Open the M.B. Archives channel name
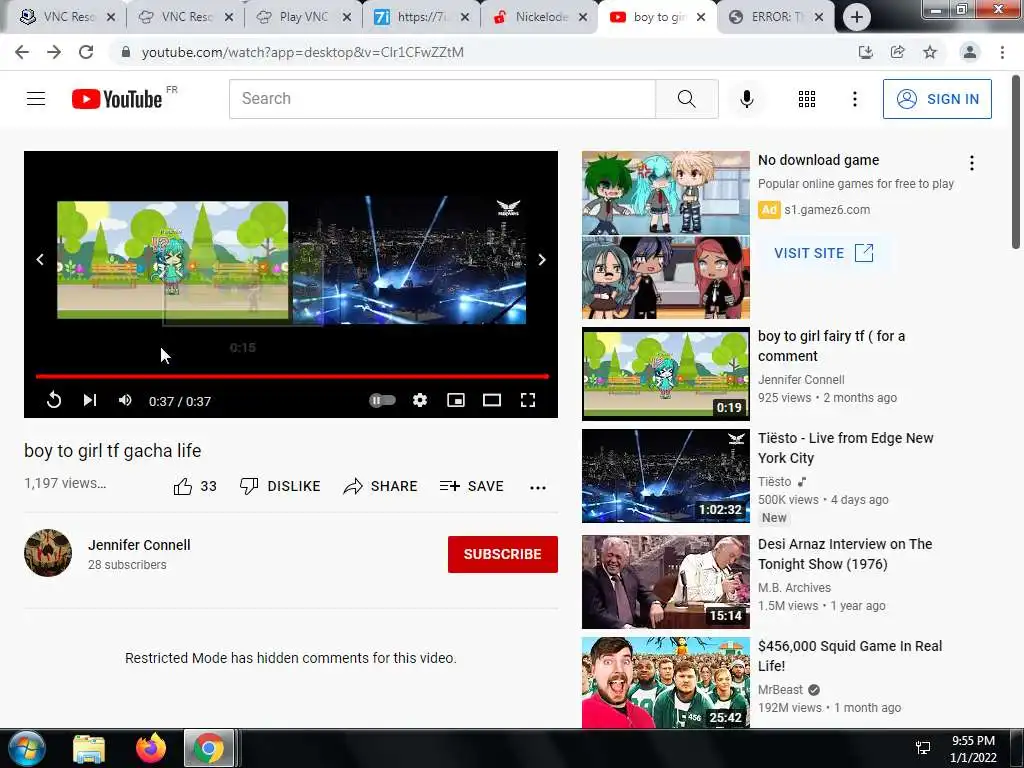Viewport: 1024px width, 768px height. (794, 588)
